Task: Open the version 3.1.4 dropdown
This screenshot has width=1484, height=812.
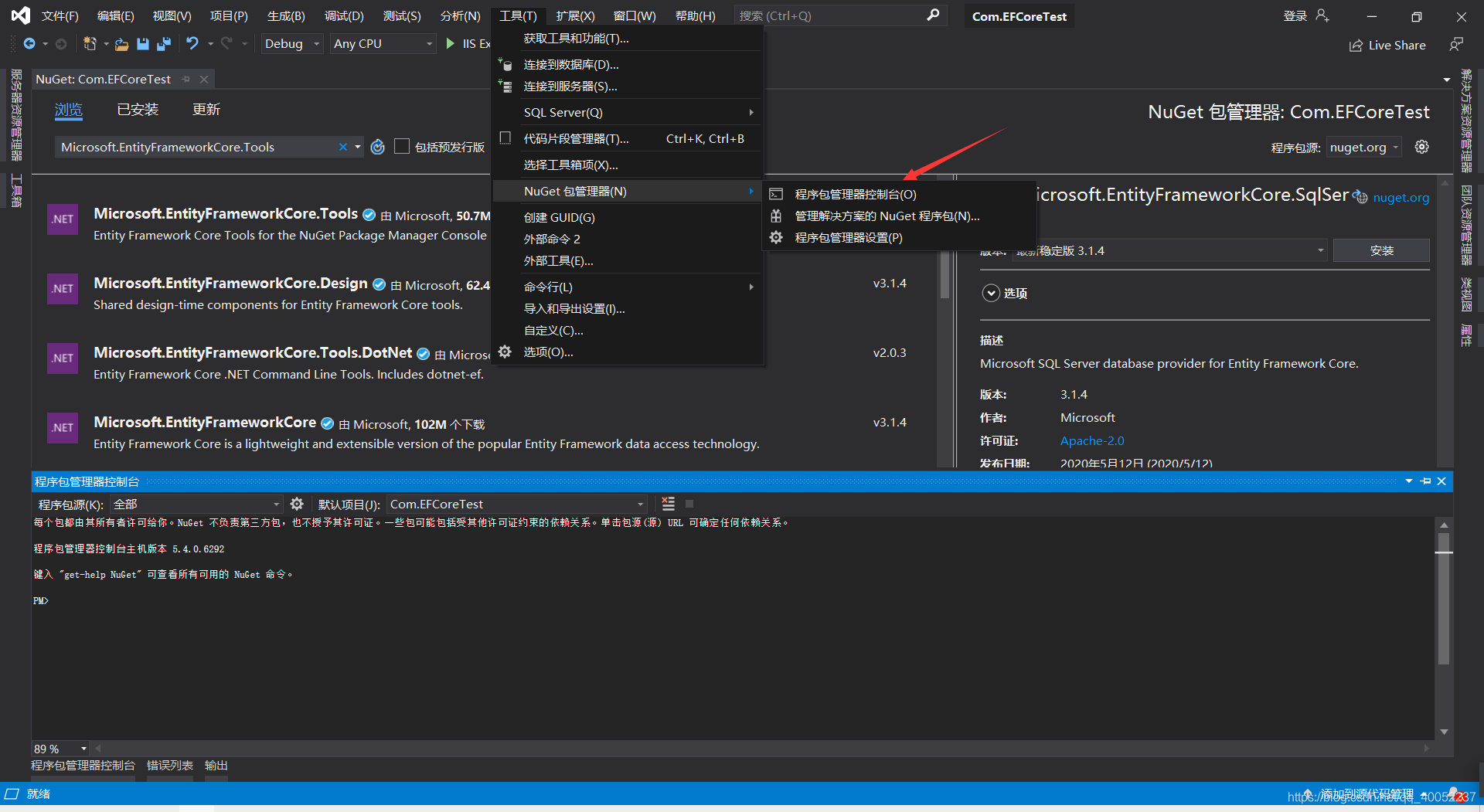Action: 1170,250
